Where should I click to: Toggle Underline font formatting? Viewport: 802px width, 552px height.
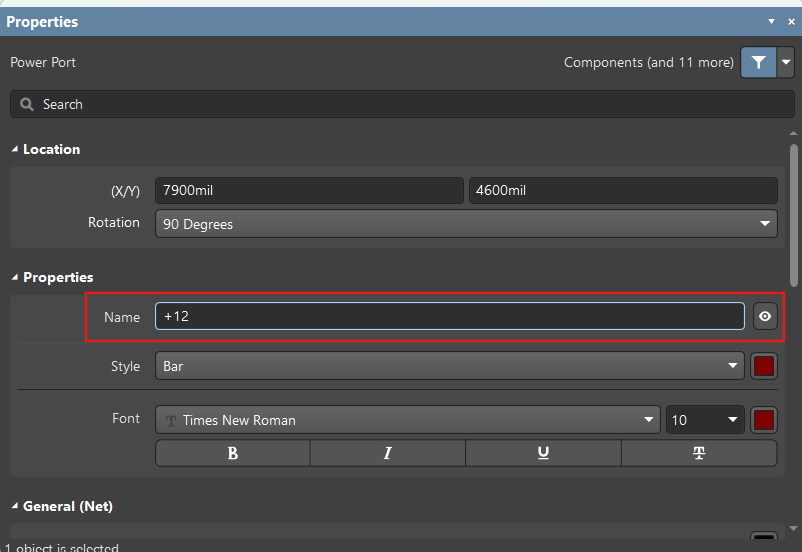pos(543,453)
